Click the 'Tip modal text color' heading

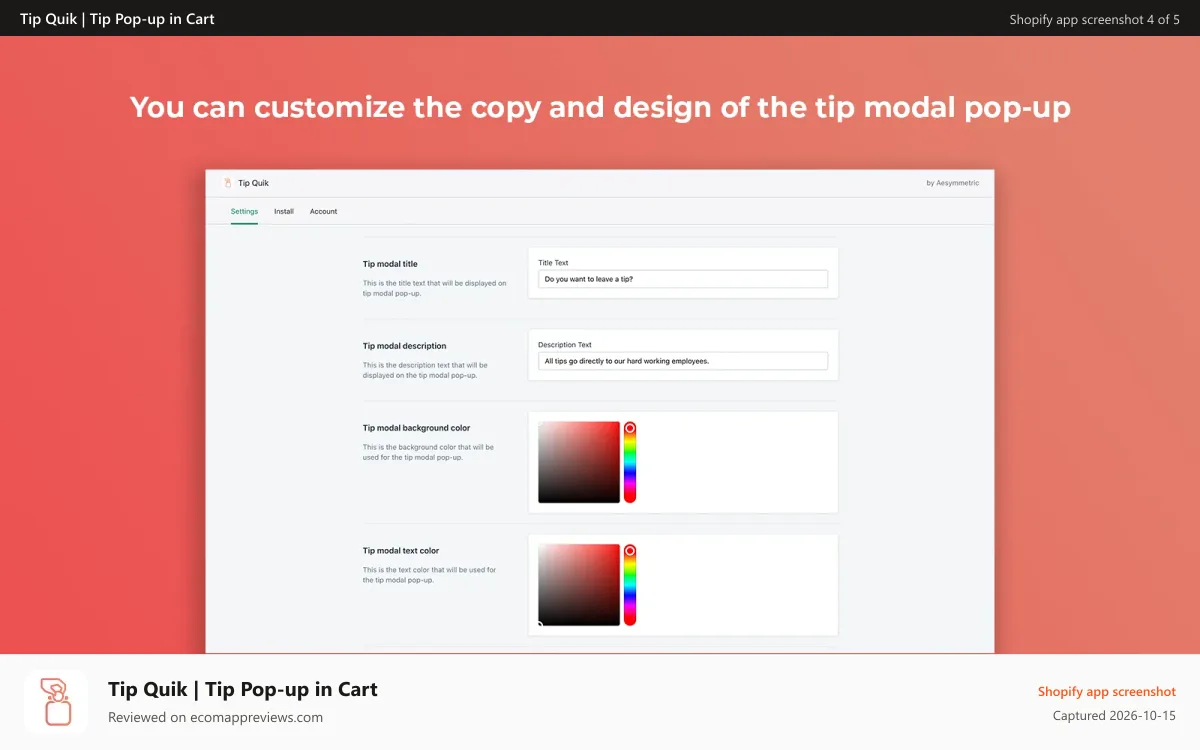click(401, 551)
